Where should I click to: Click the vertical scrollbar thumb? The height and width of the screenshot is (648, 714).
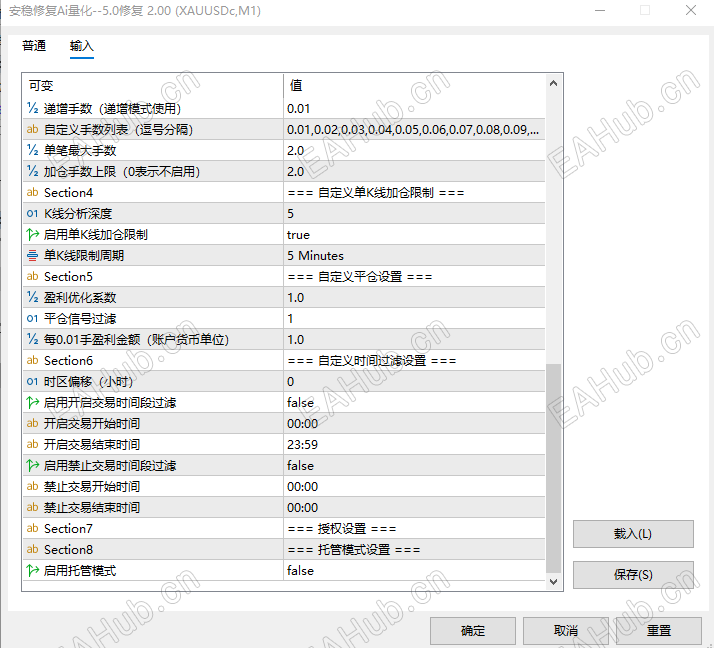tap(553, 468)
